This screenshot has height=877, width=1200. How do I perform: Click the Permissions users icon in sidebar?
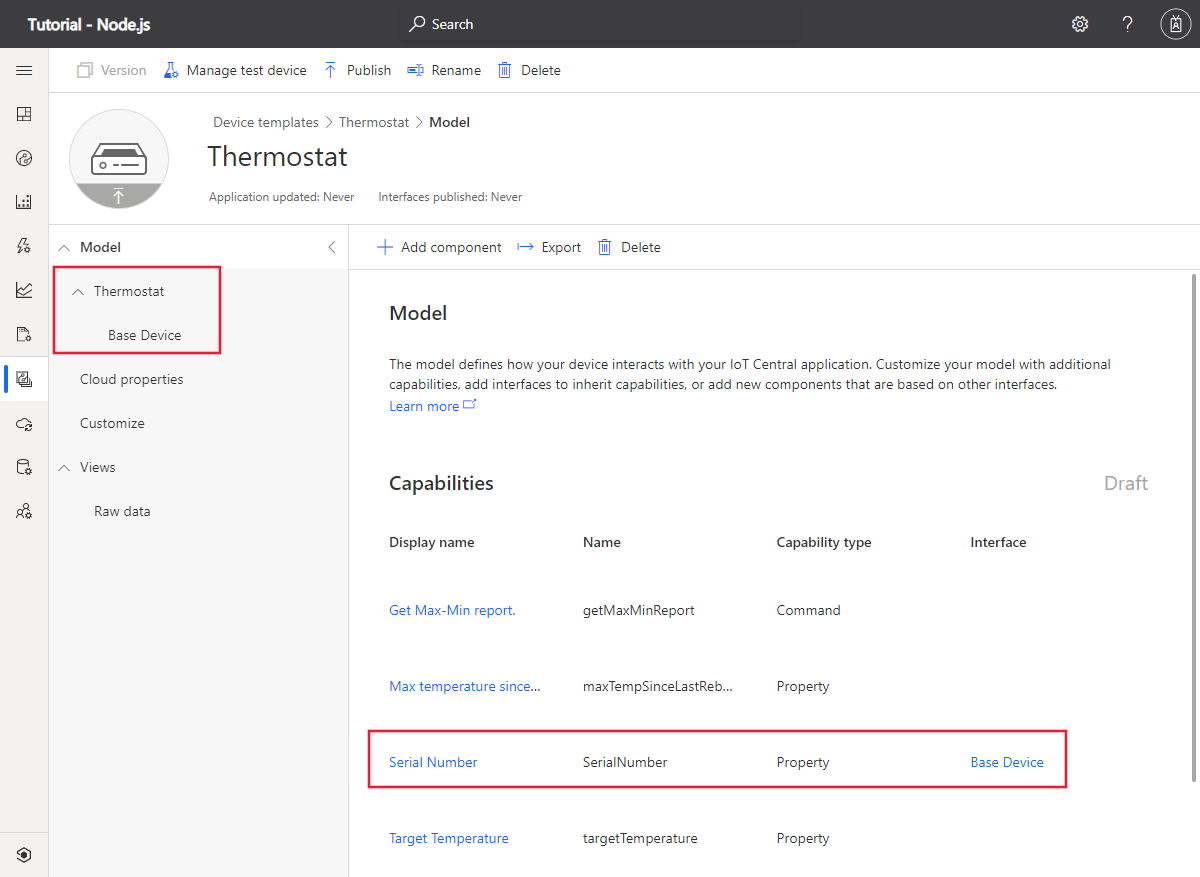click(25, 511)
